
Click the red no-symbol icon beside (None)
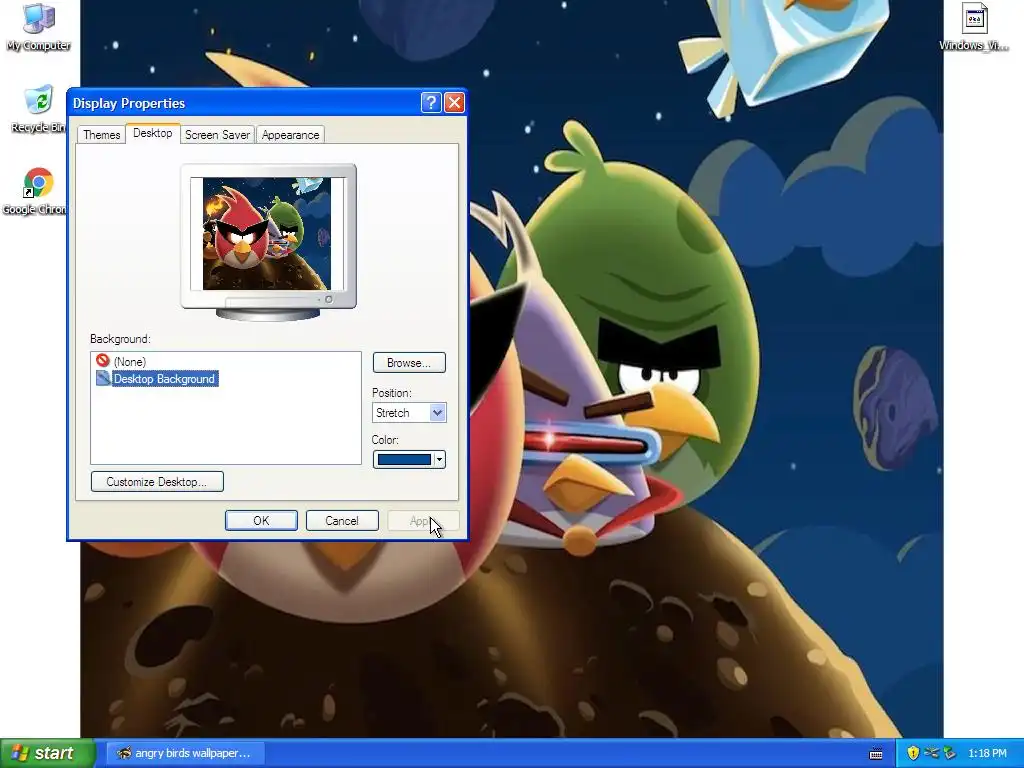102,360
